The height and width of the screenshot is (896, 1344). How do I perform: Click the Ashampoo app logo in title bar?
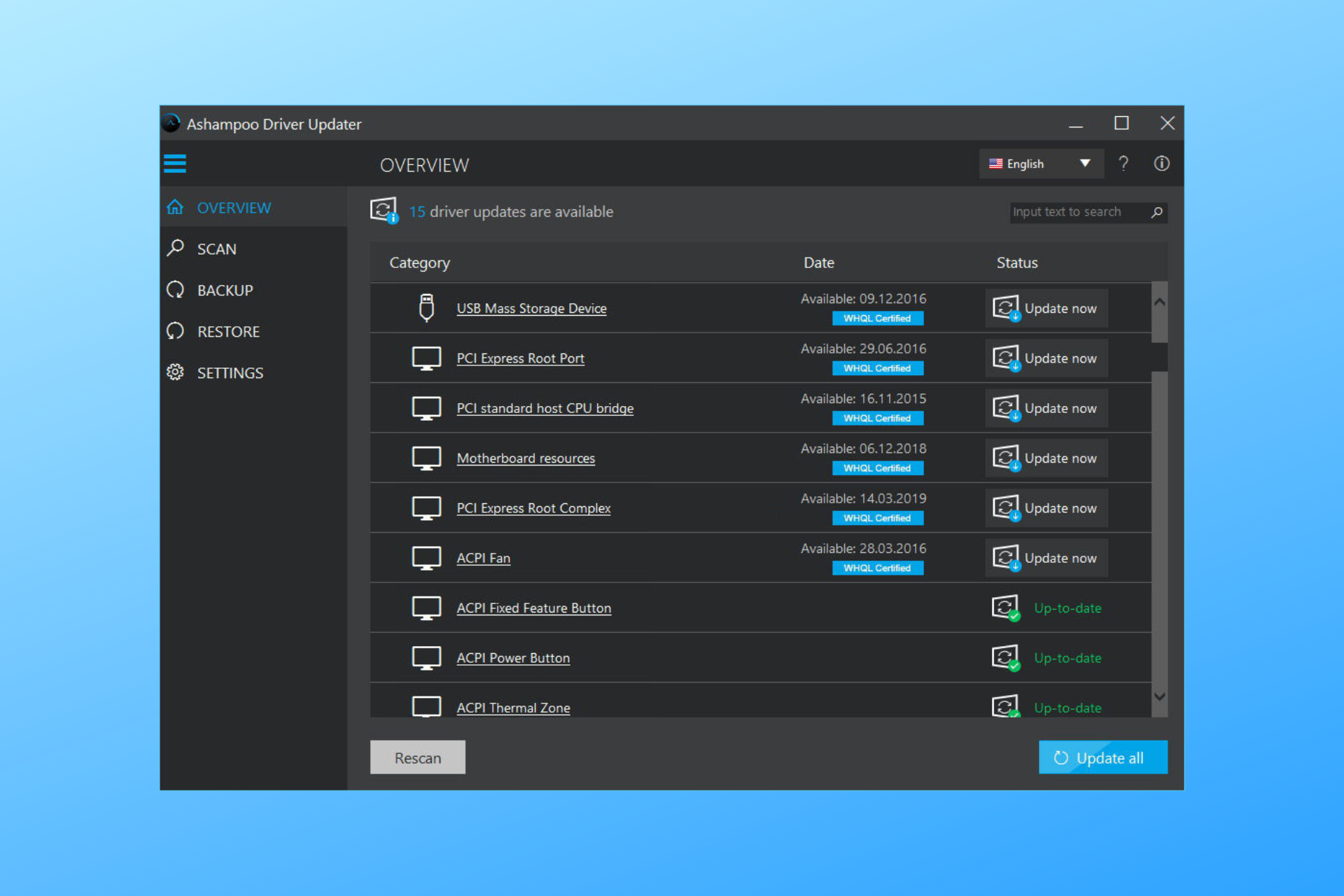[x=171, y=123]
